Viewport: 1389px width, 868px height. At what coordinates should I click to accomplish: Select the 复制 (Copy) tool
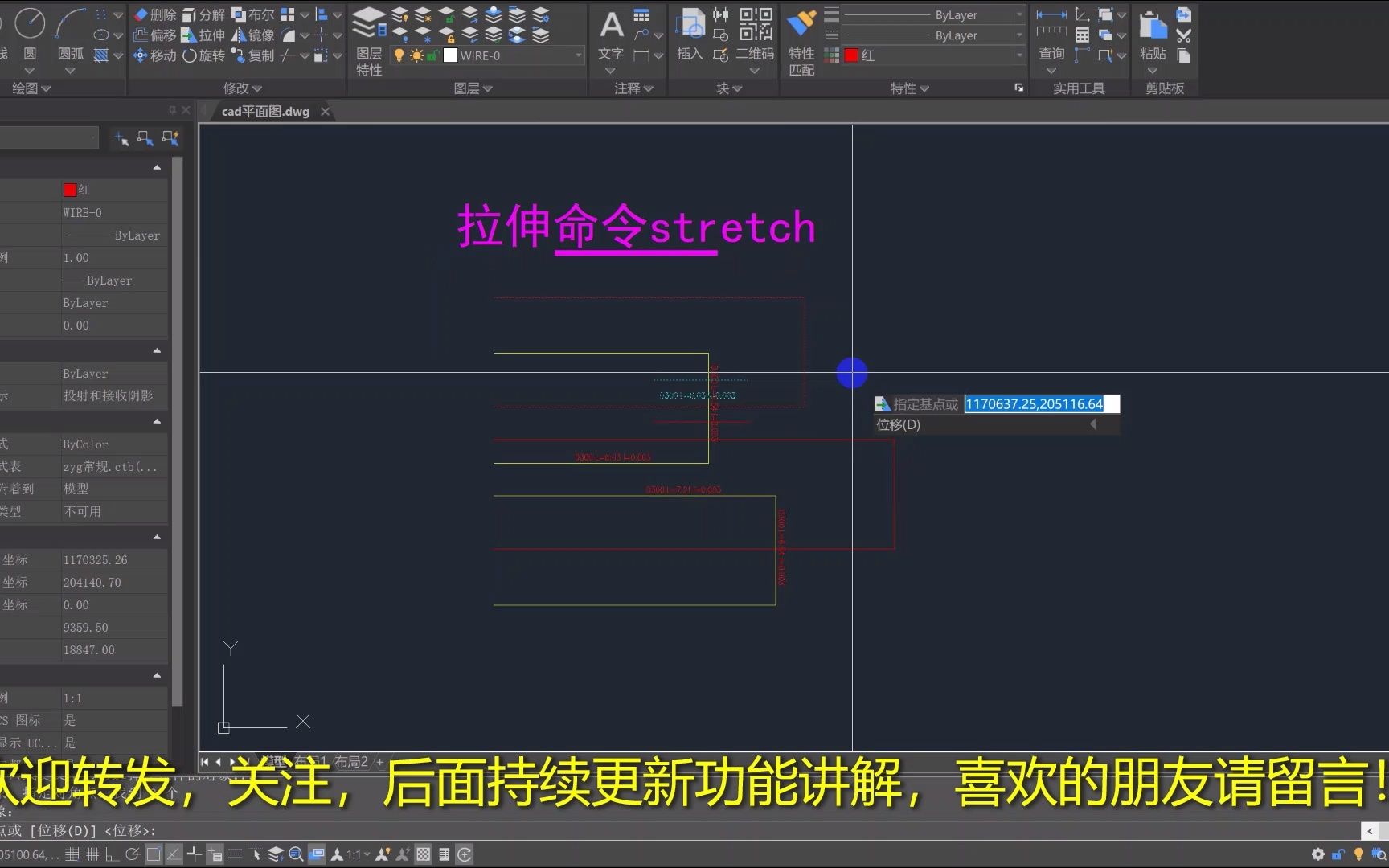point(260,55)
